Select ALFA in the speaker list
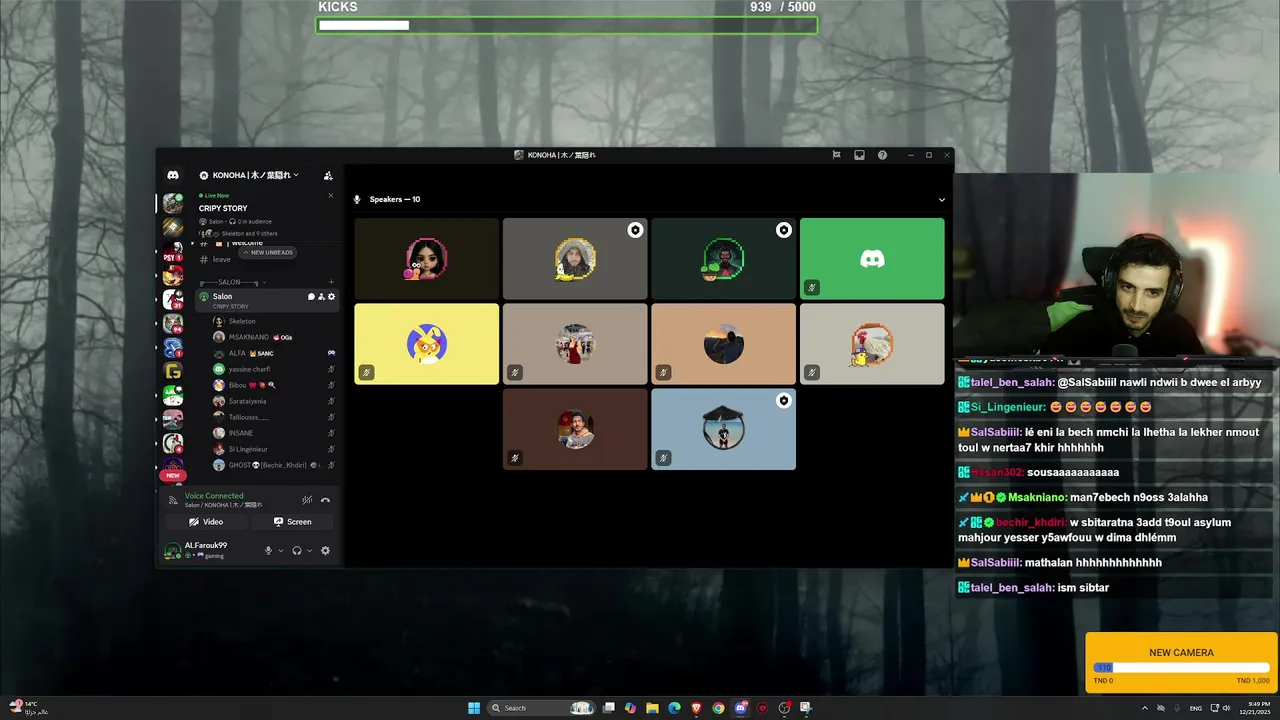Viewport: 1280px width, 720px height. coord(274,353)
